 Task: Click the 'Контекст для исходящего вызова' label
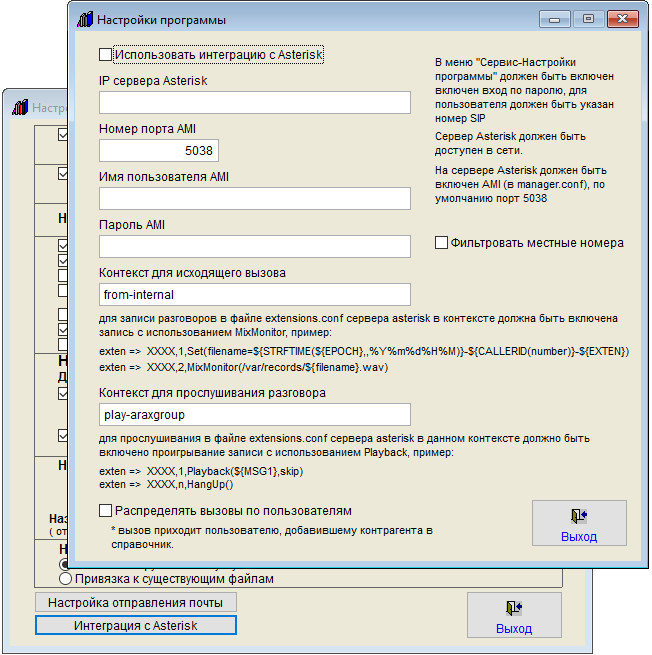tap(192, 273)
